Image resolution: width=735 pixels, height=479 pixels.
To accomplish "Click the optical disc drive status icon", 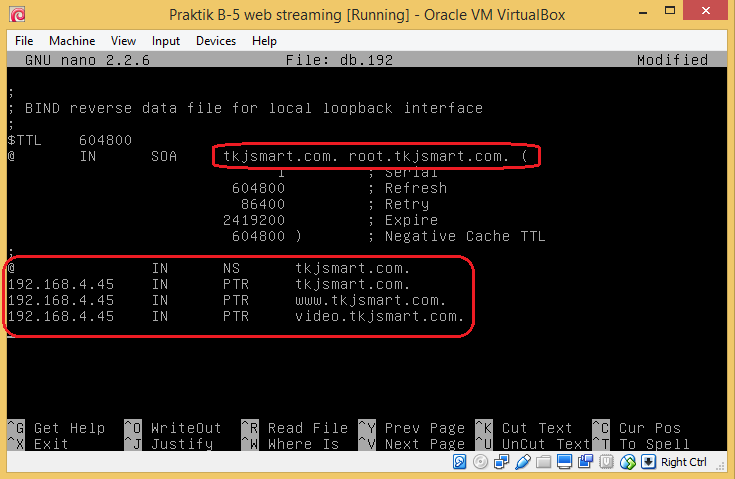I will coord(480,462).
